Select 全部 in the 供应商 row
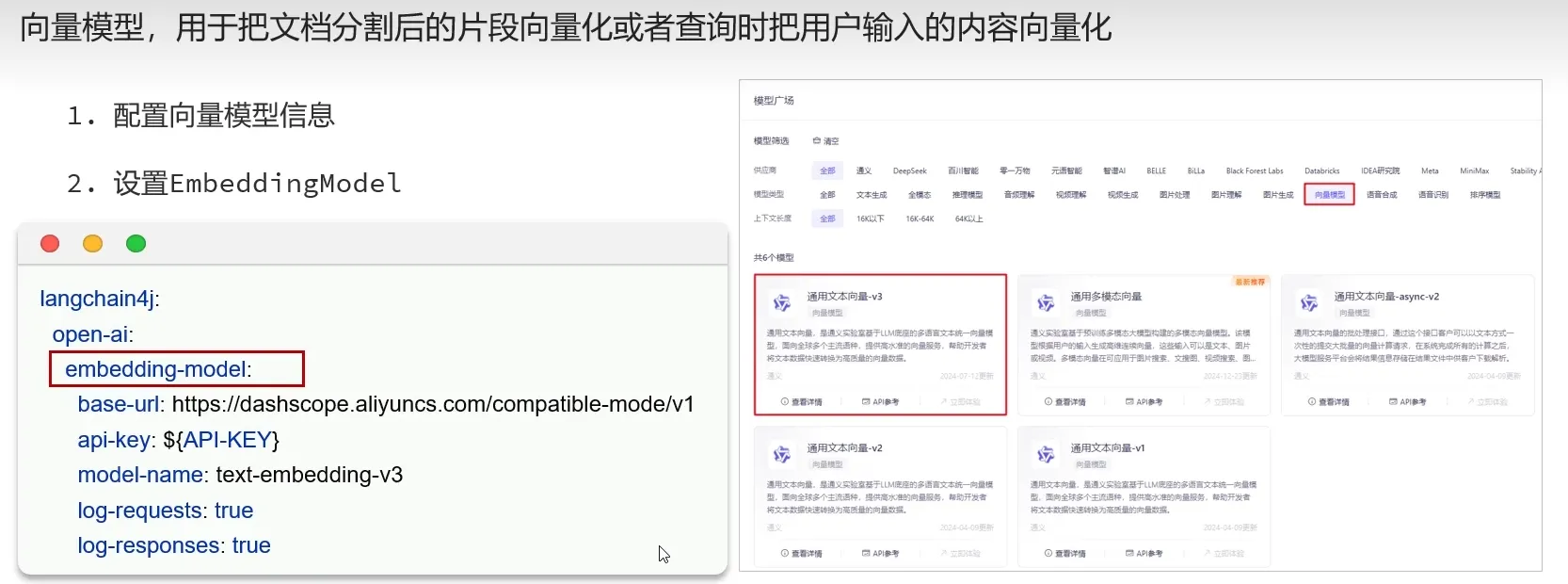Screen dimensions: 1568x584 [827, 171]
